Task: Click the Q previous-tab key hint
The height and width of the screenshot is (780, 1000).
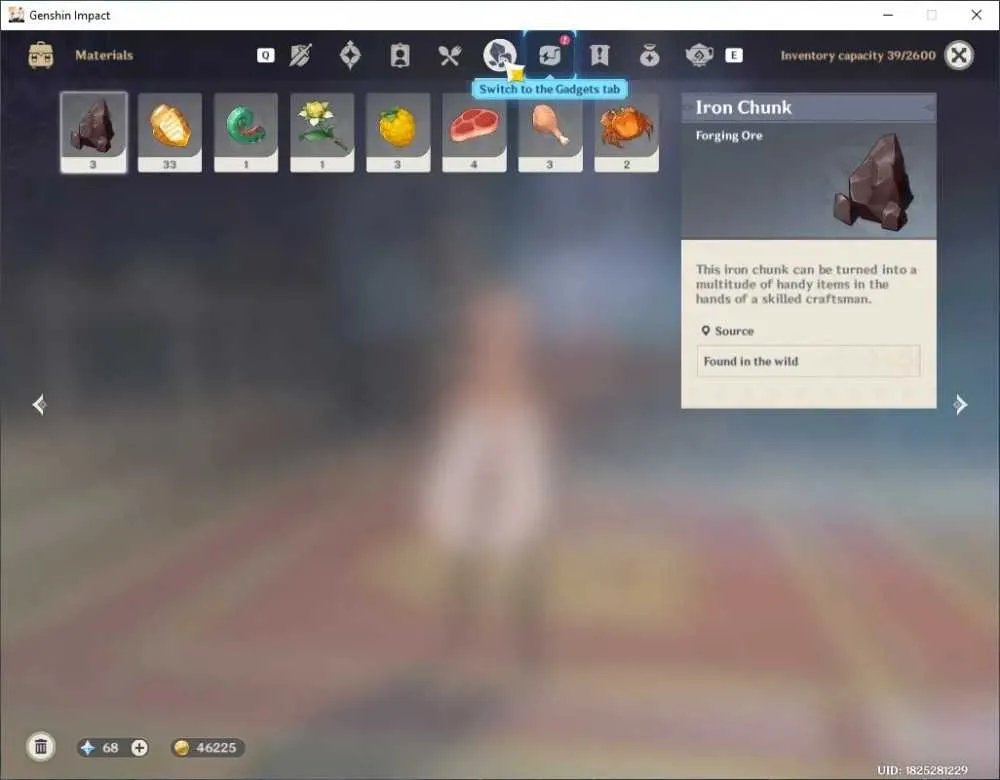Action: coord(265,55)
